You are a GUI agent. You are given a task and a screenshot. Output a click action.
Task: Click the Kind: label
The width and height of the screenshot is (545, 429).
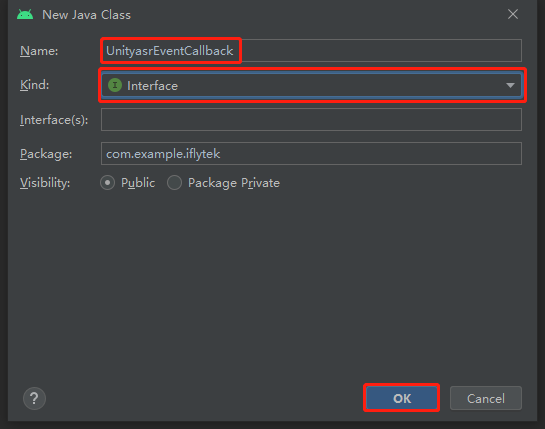click(34, 85)
